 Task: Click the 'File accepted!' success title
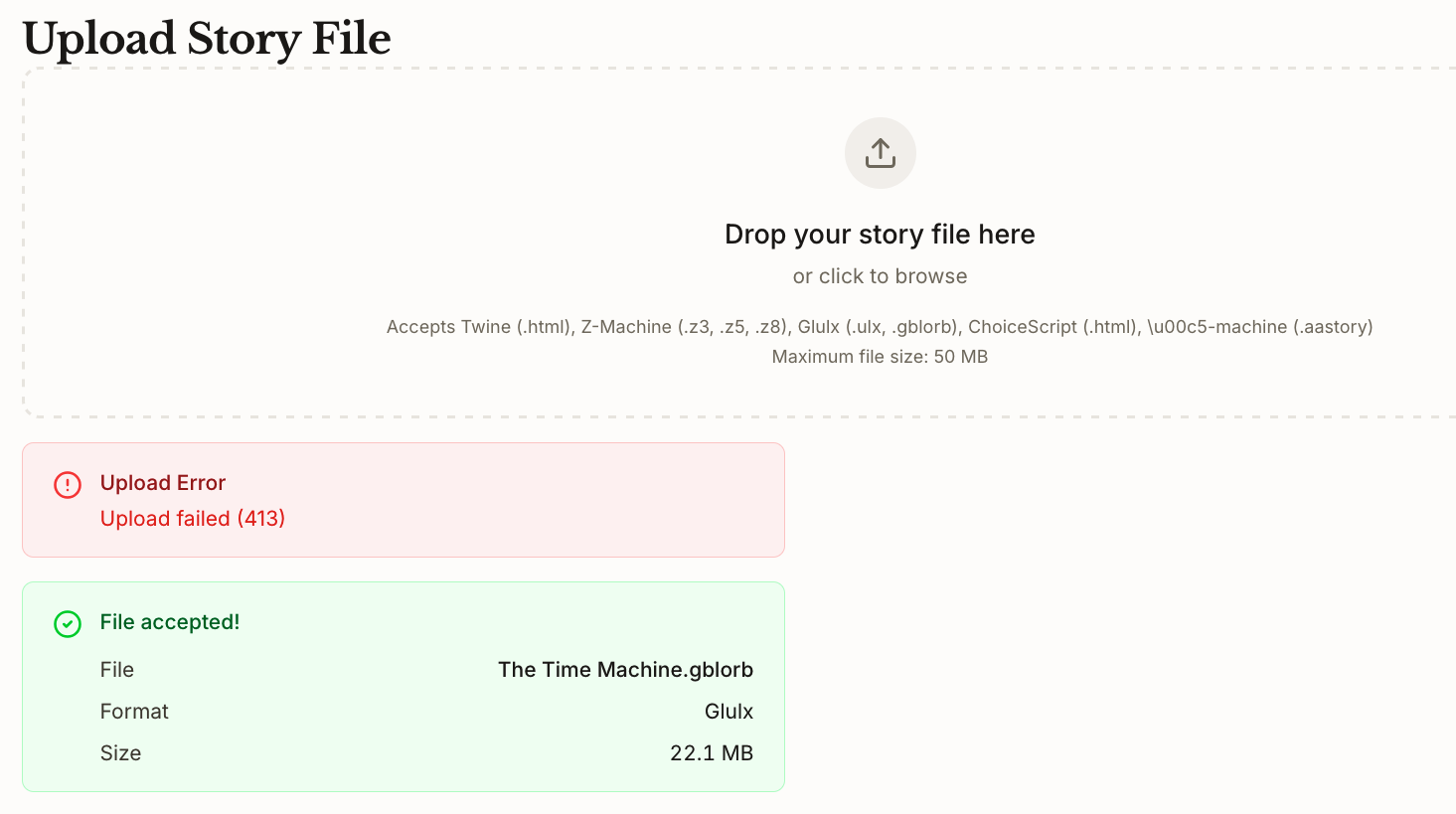click(170, 622)
